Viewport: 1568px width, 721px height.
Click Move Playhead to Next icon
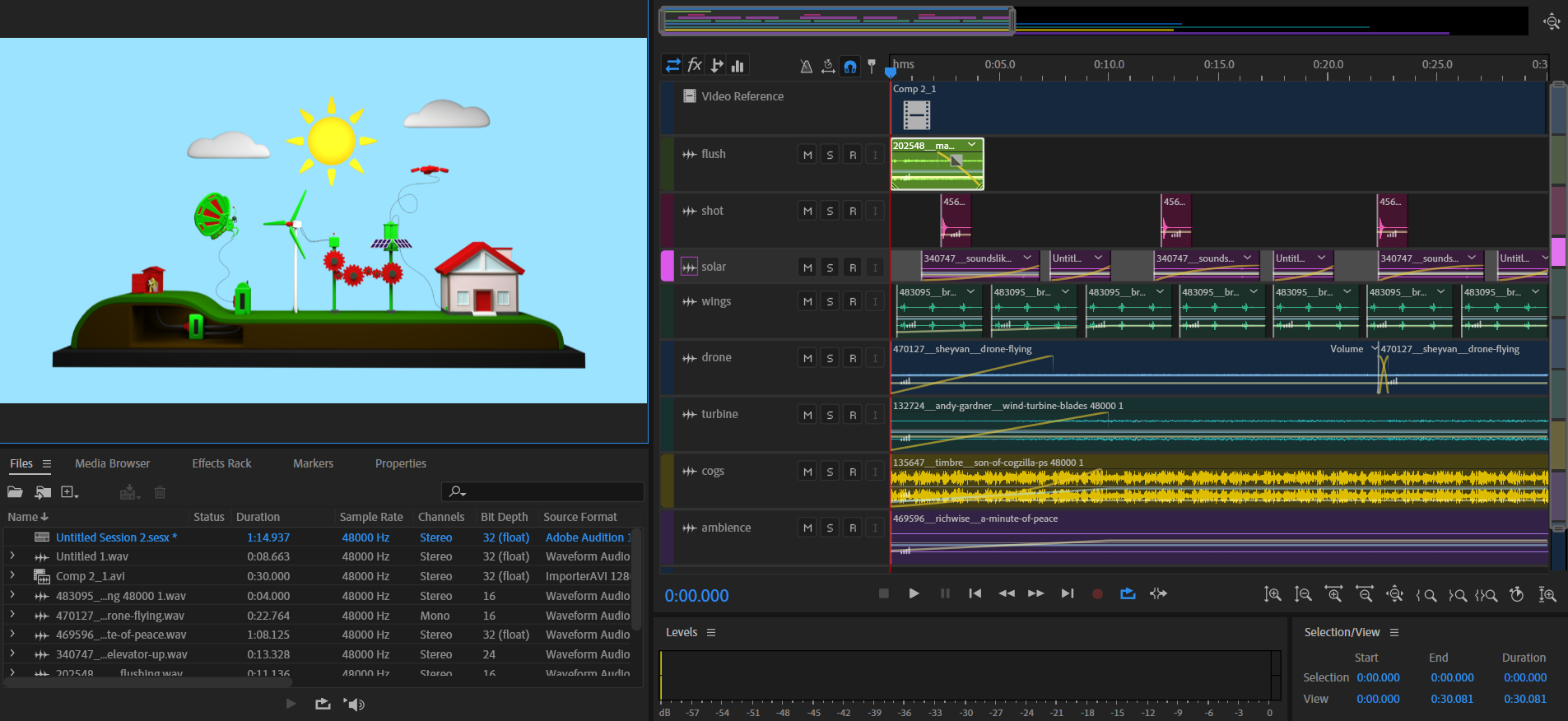(x=1068, y=593)
